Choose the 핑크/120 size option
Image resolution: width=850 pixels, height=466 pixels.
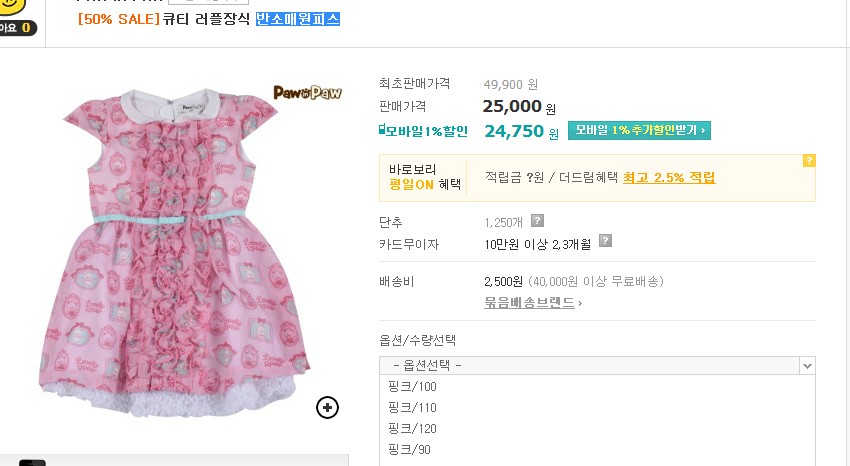click(x=413, y=429)
